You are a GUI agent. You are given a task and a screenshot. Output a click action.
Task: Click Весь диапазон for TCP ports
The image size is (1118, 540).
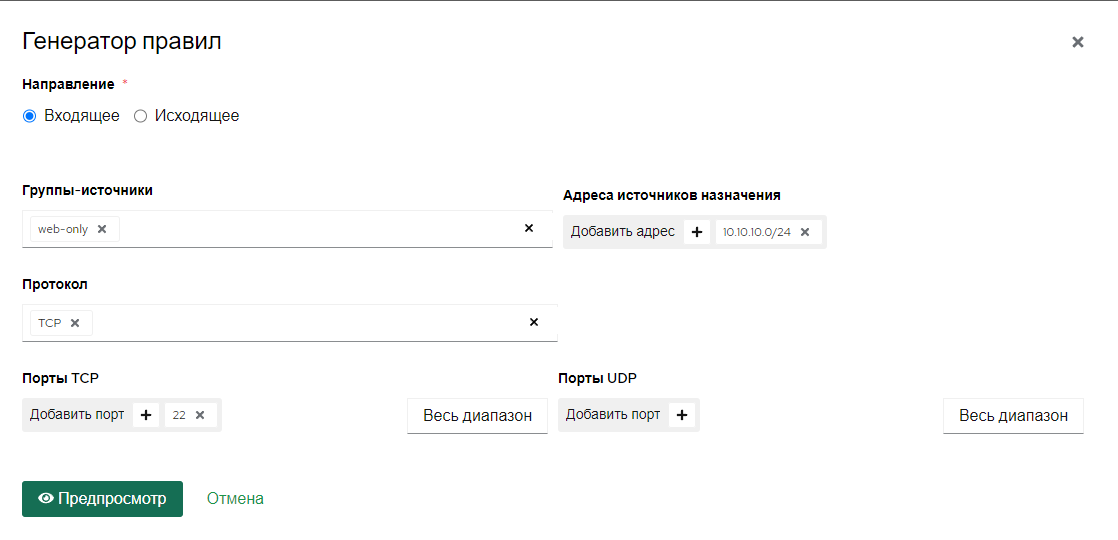tap(478, 416)
